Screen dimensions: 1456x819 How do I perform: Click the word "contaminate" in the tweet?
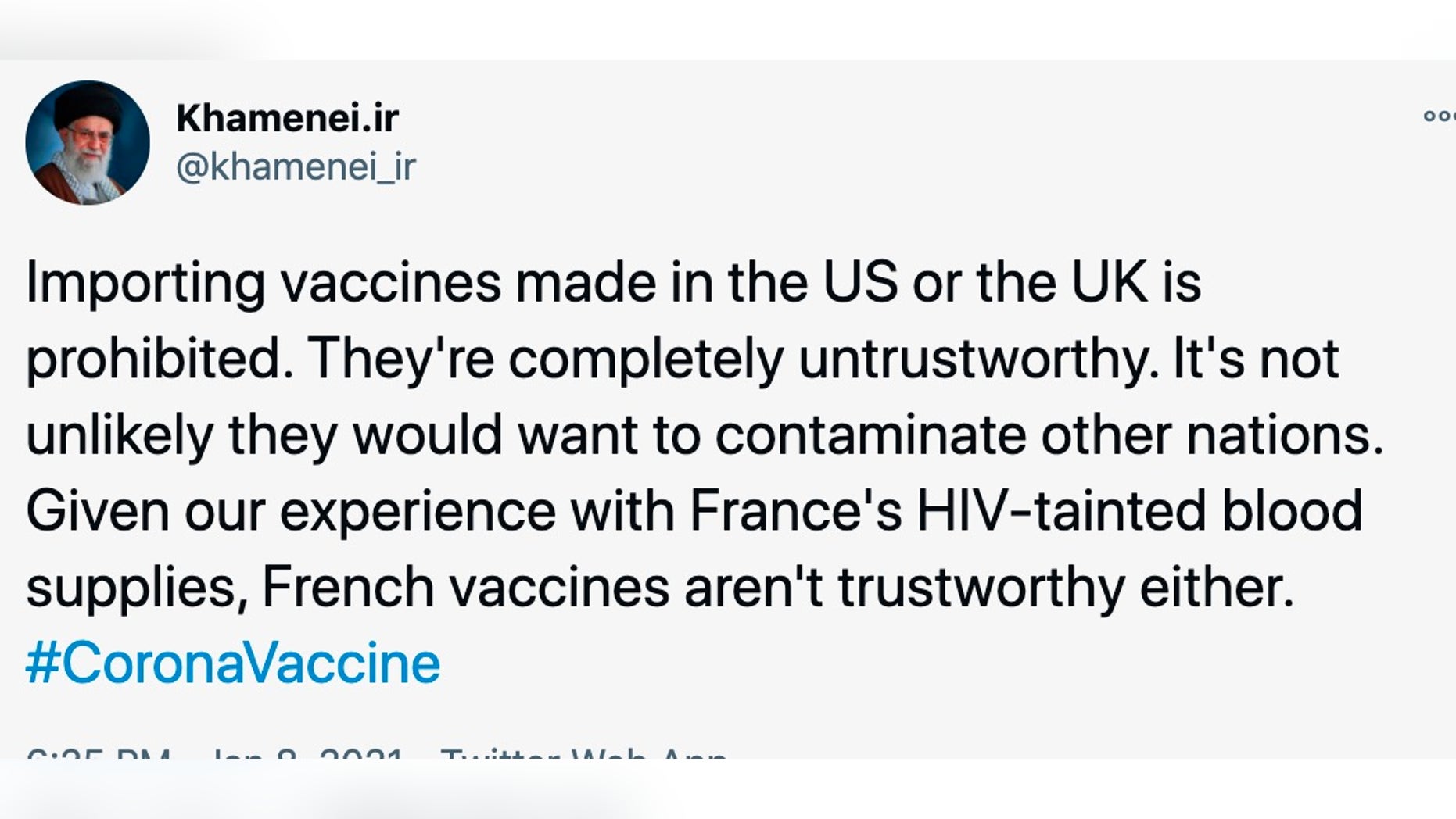870,435
